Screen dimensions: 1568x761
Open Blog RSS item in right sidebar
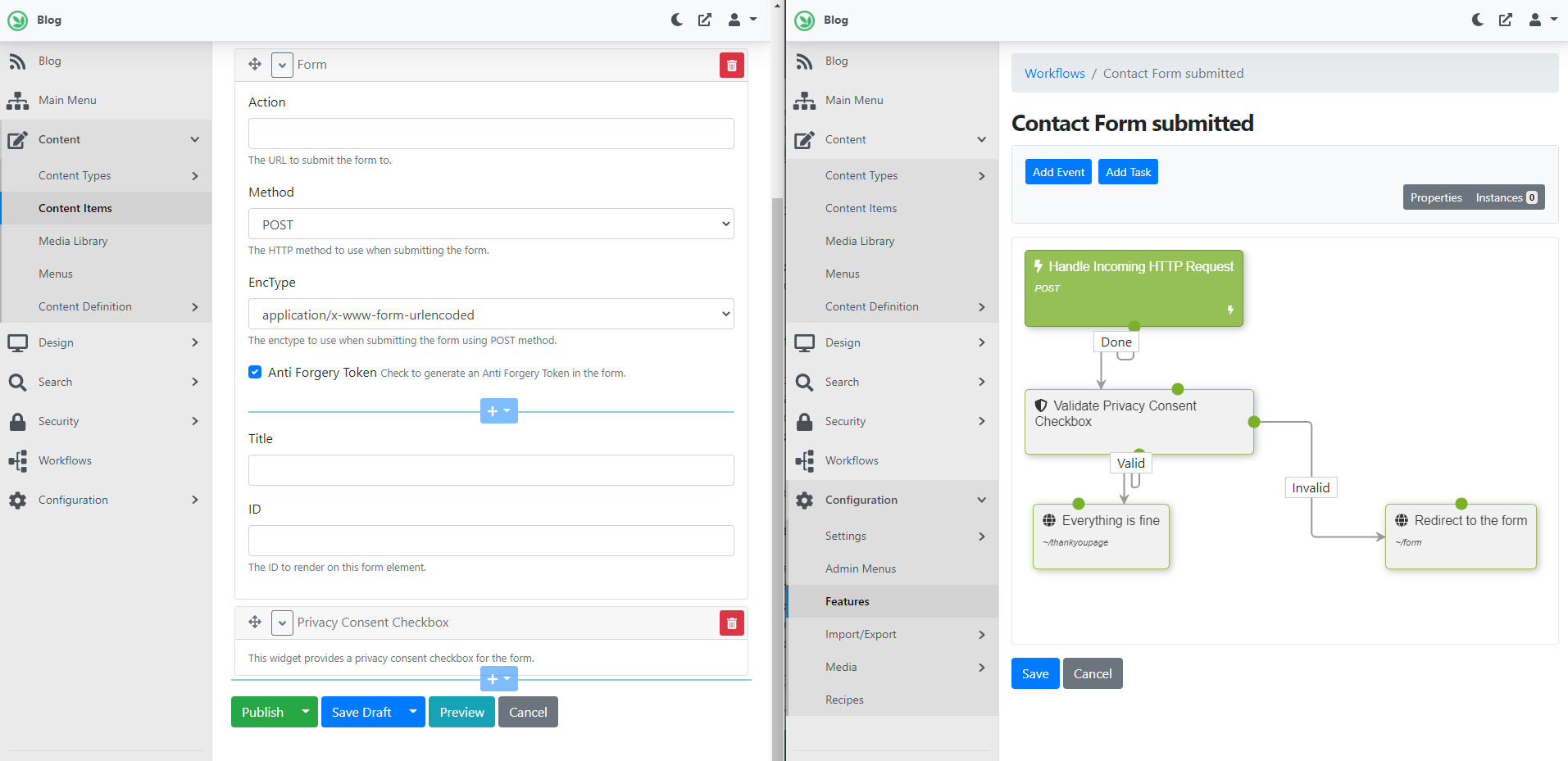pos(892,61)
